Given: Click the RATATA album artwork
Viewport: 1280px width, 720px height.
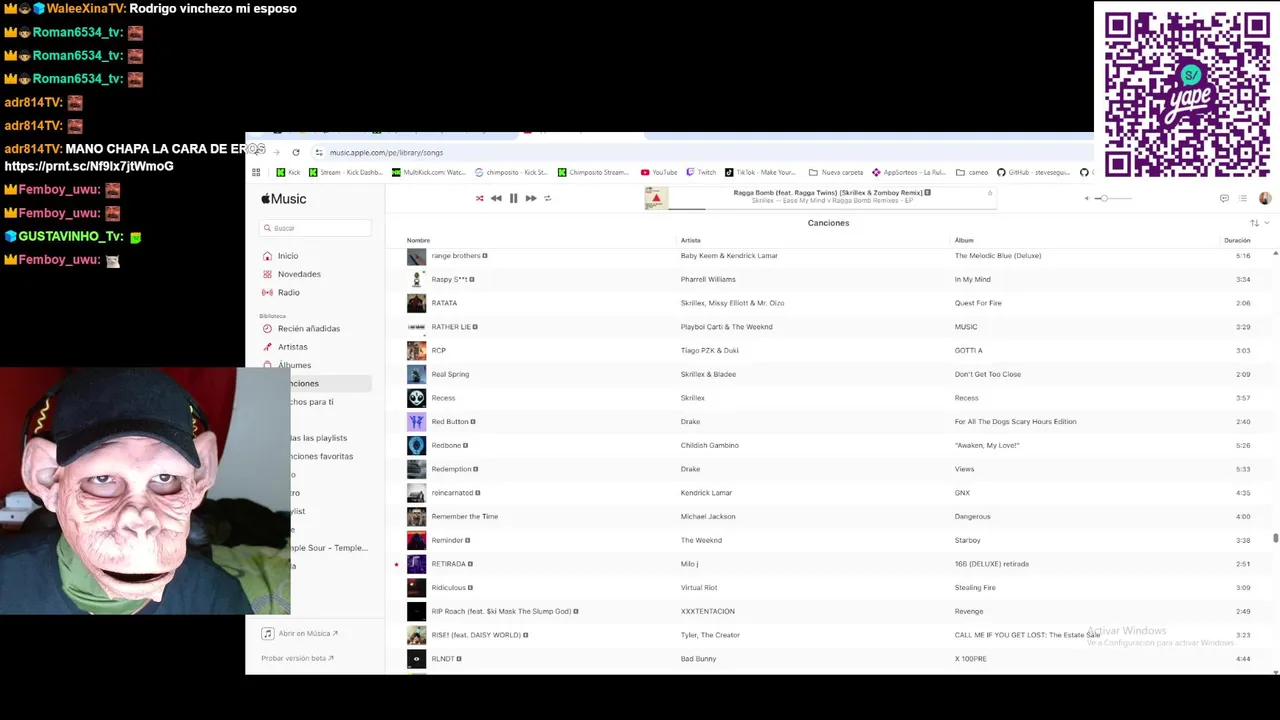Looking at the screenshot, I should click(416, 303).
